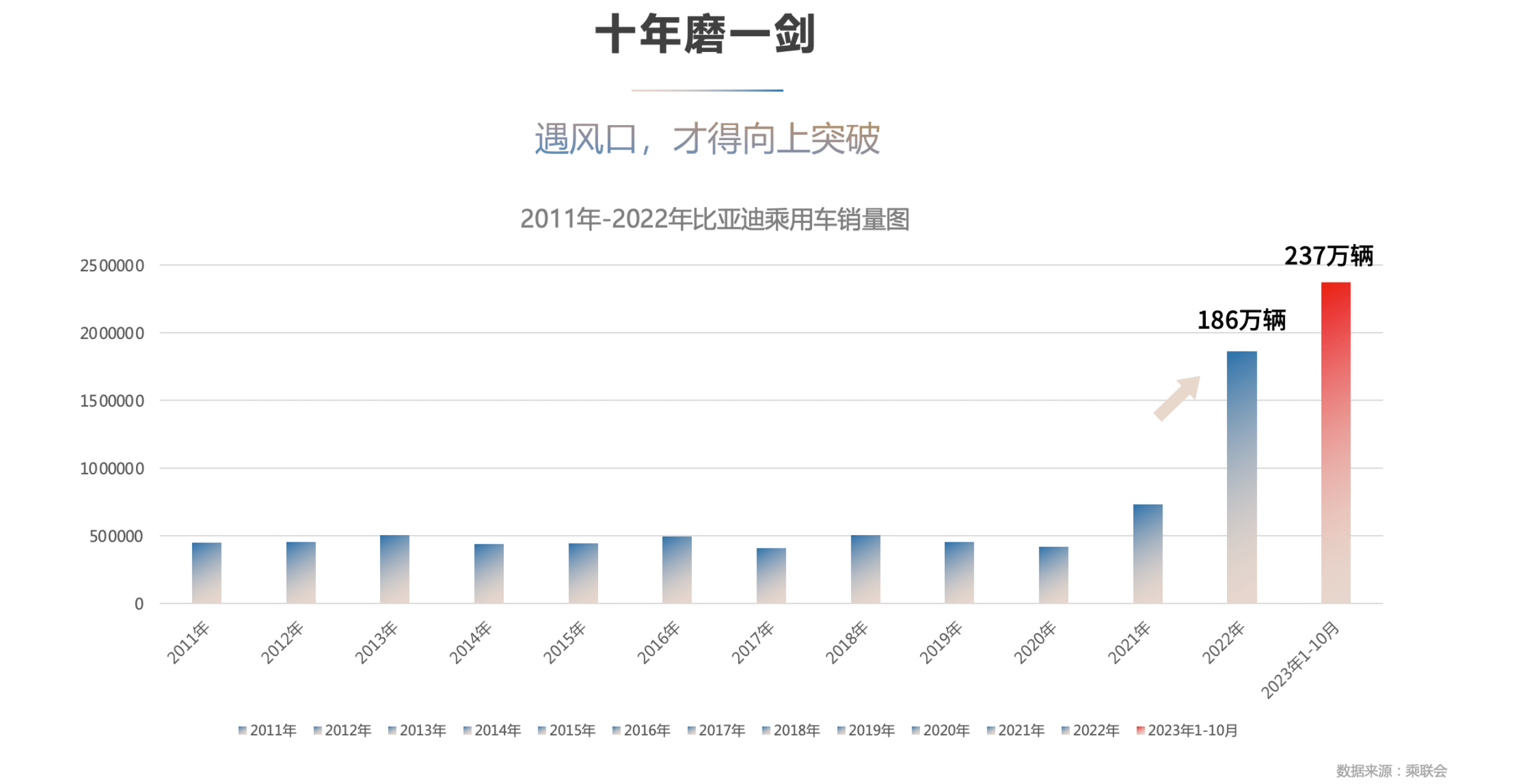This screenshot has width=1514, height=784.
Task: Select the 2017年 legend entry
Action: tap(716, 730)
